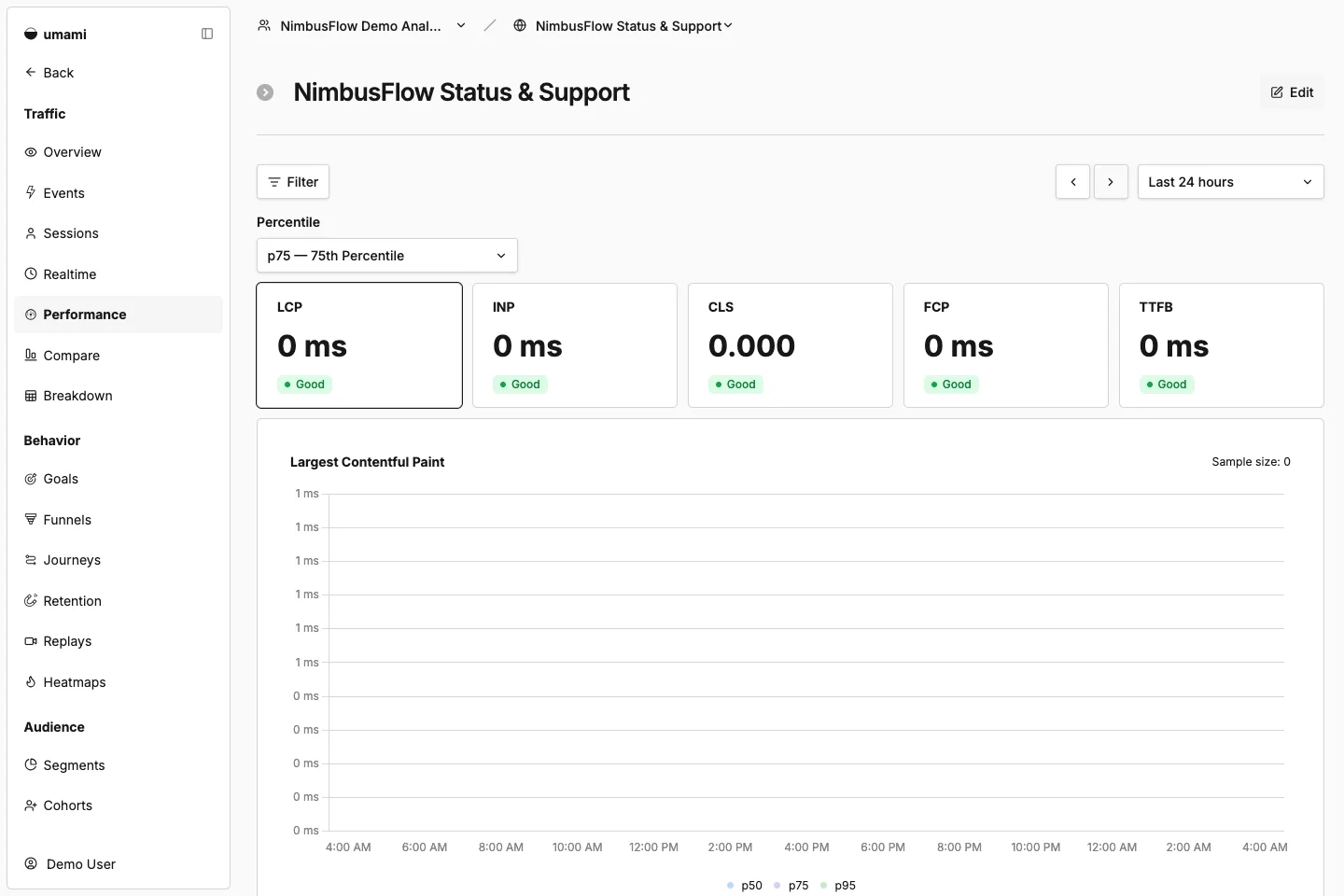Go to Sessions page

point(119,233)
